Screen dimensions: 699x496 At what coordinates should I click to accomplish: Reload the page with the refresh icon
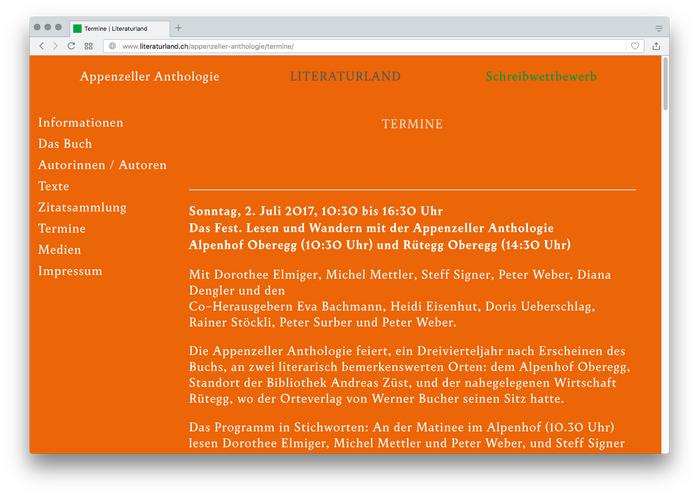pos(71,46)
